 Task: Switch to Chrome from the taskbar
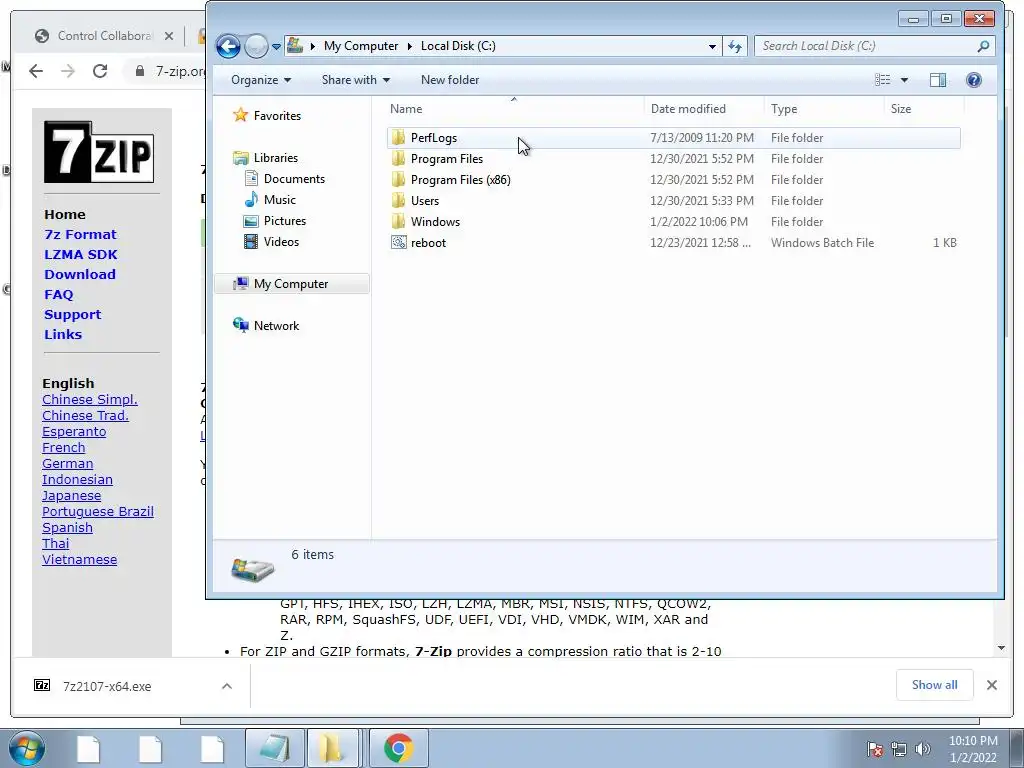[398, 748]
